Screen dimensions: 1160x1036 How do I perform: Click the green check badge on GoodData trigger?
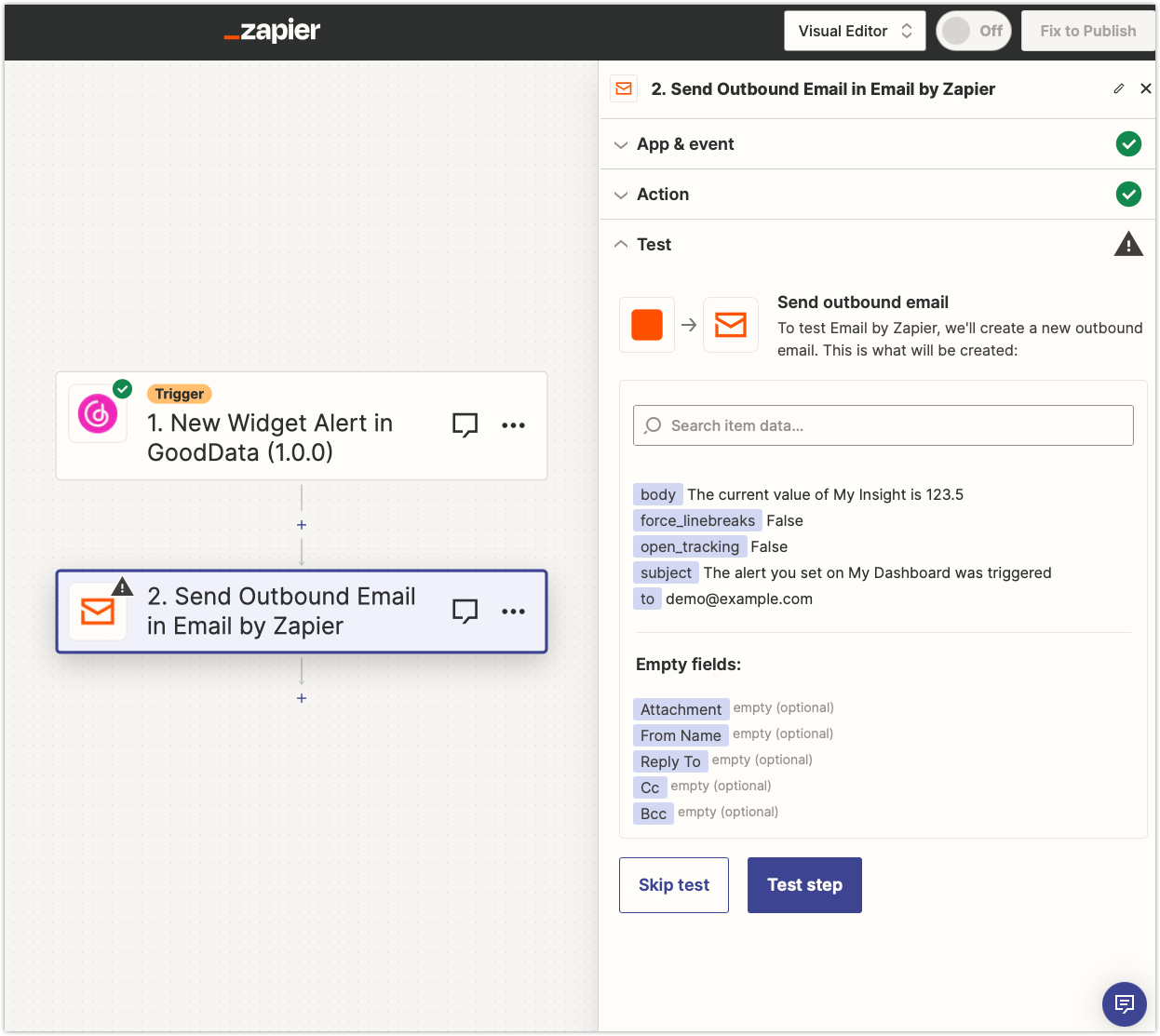click(122, 389)
